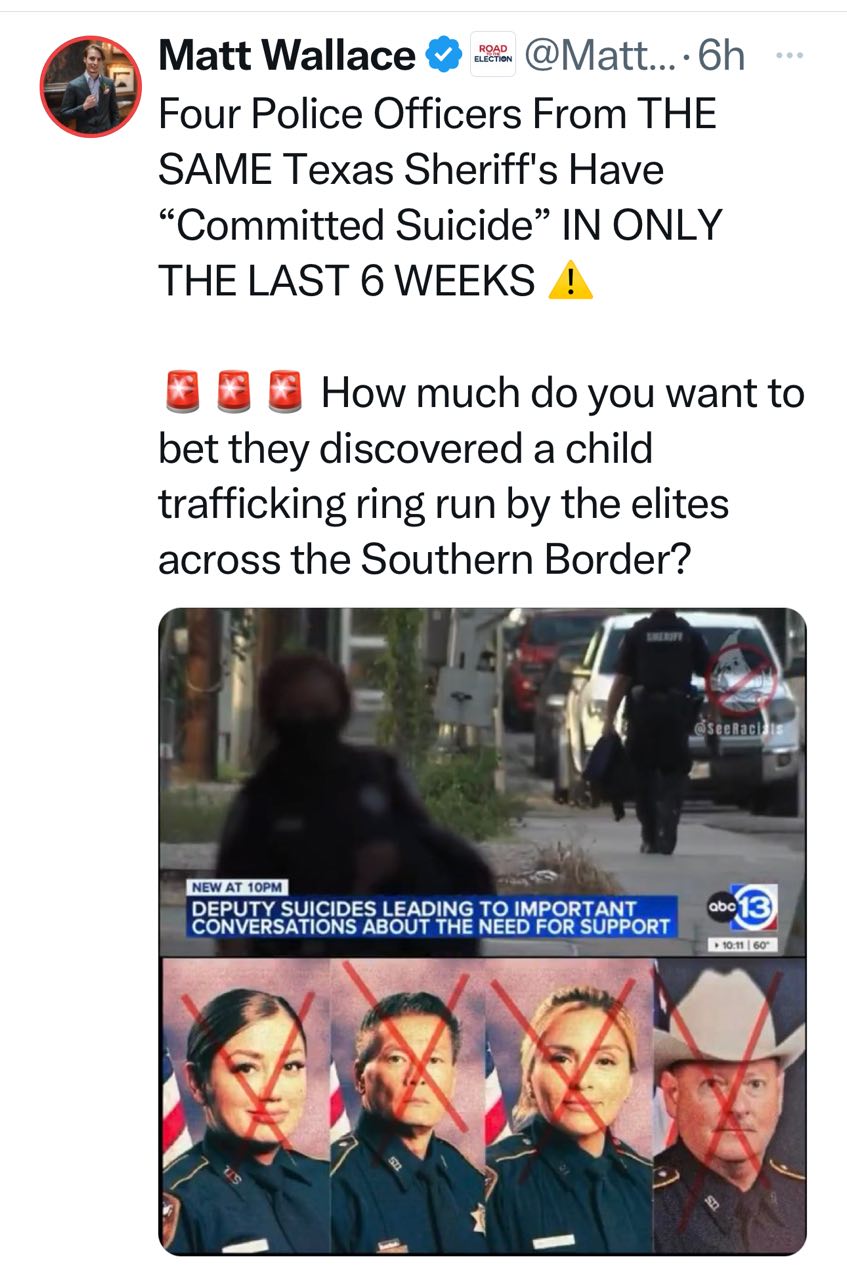This screenshot has height=1280, width=847.
Task: Select the 'Four Police Officers' tweet paragraph
Action: point(440,197)
